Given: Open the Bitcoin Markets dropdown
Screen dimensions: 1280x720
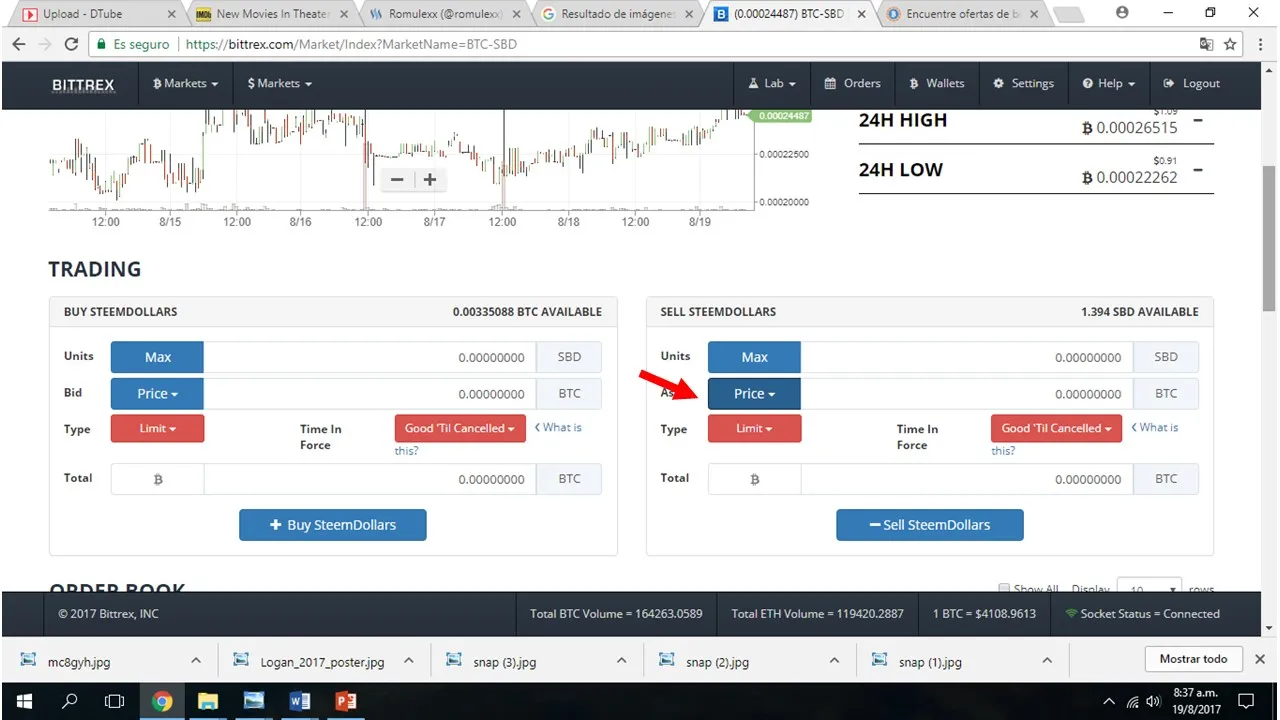Looking at the screenshot, I should pyautogui.click(x=185, y=84).
